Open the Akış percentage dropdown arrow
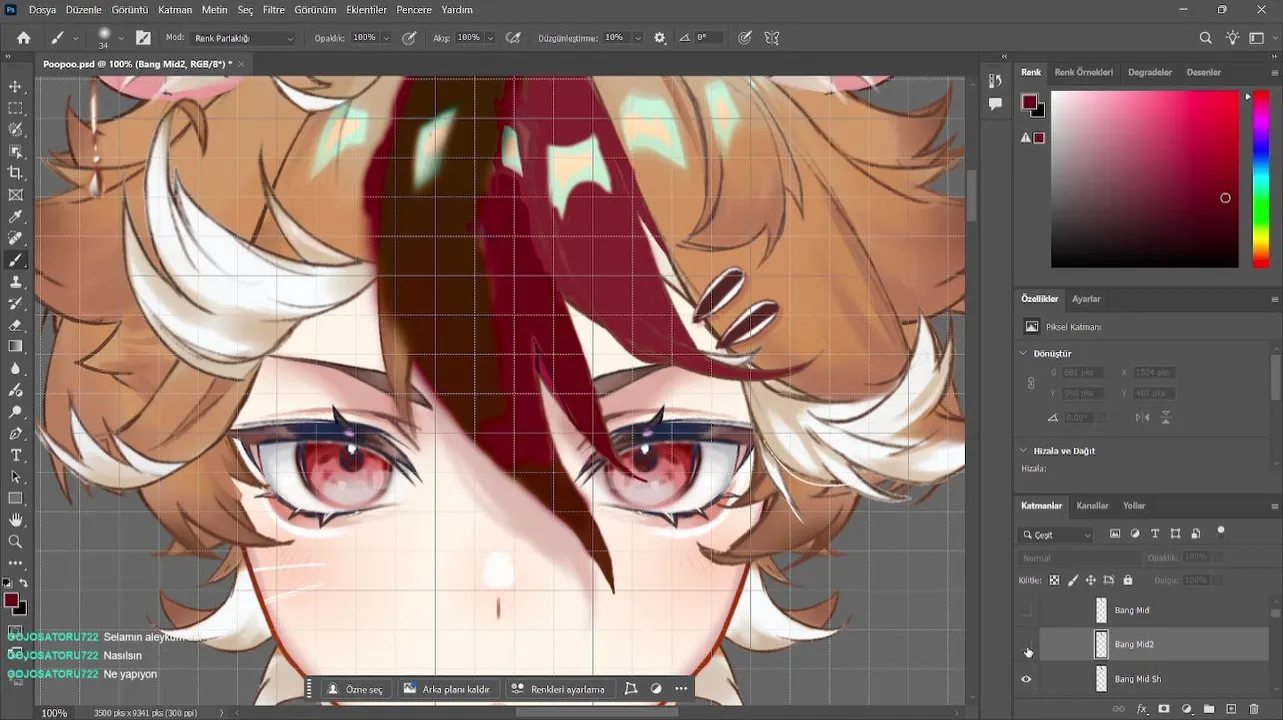Image resolution: width=1283 pixels, height=720 pixels. click(x=490, y=38)
